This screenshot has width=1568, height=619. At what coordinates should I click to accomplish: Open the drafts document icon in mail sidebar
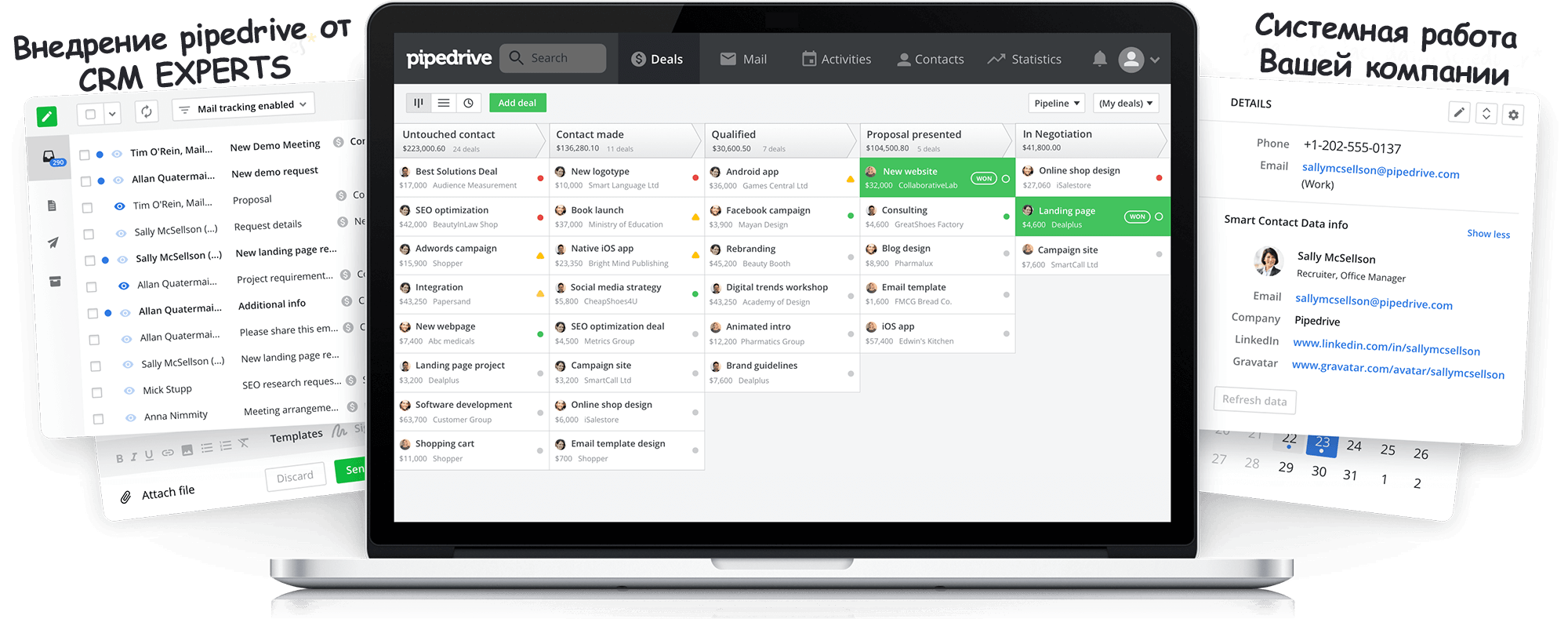pos(52,206)
